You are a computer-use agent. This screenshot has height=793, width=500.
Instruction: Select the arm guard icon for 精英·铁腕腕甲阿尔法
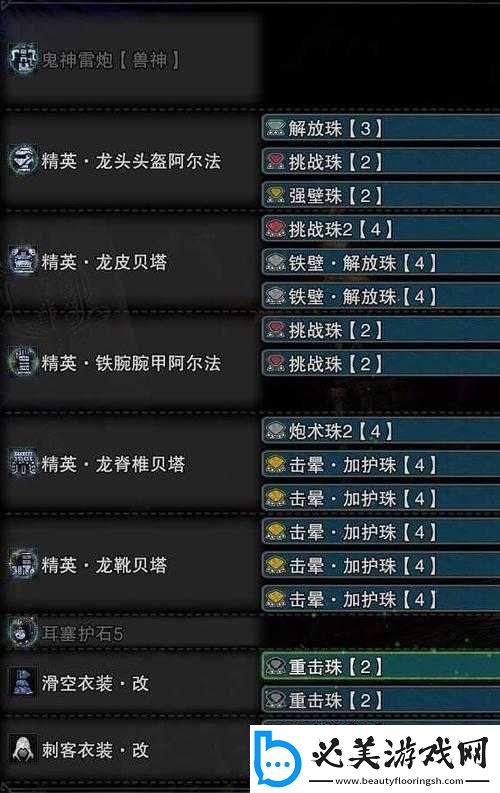(23, 361)
